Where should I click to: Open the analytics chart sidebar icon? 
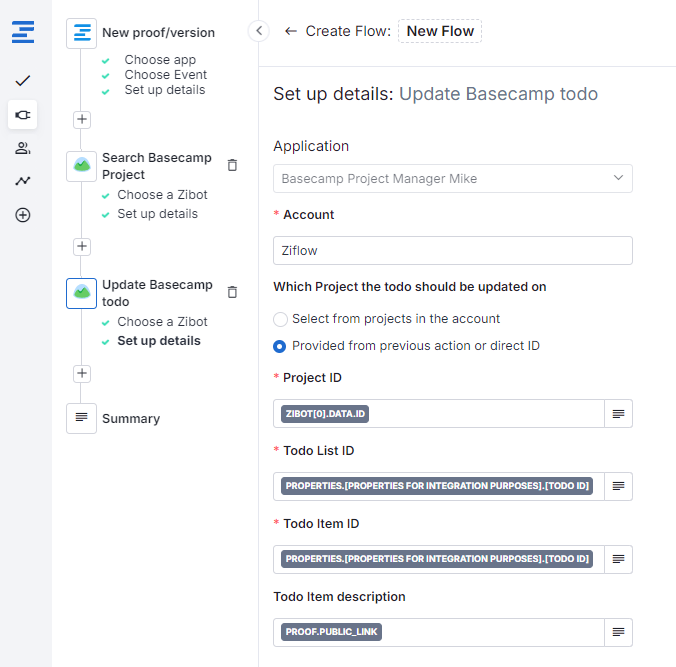23,181
